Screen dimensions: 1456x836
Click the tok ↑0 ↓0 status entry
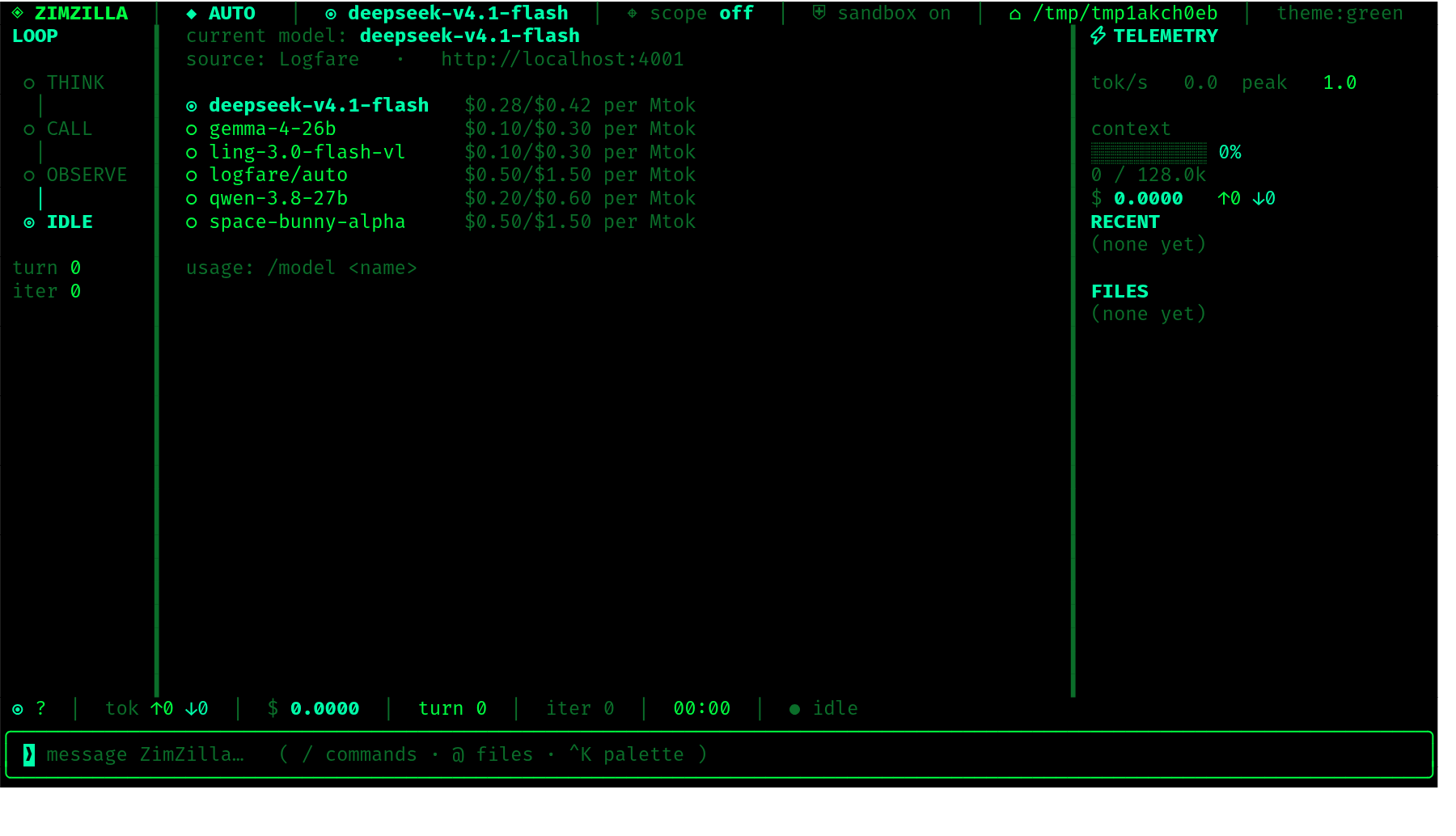[157, 708]
